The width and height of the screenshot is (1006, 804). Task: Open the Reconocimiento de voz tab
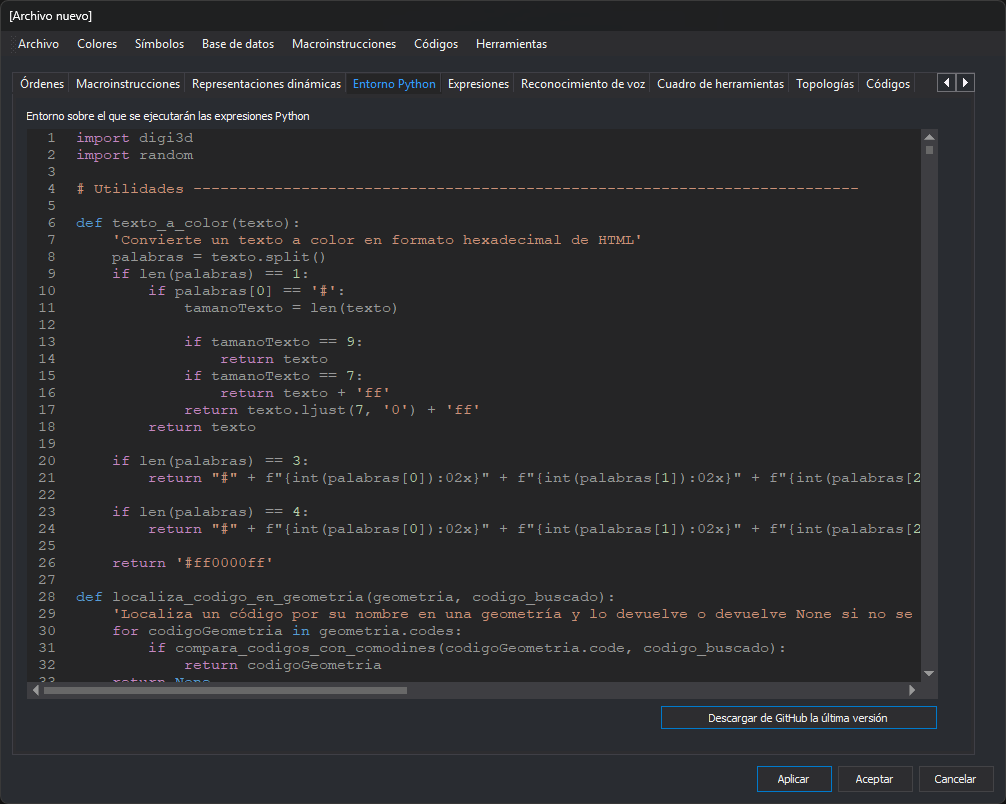point(583,83)
